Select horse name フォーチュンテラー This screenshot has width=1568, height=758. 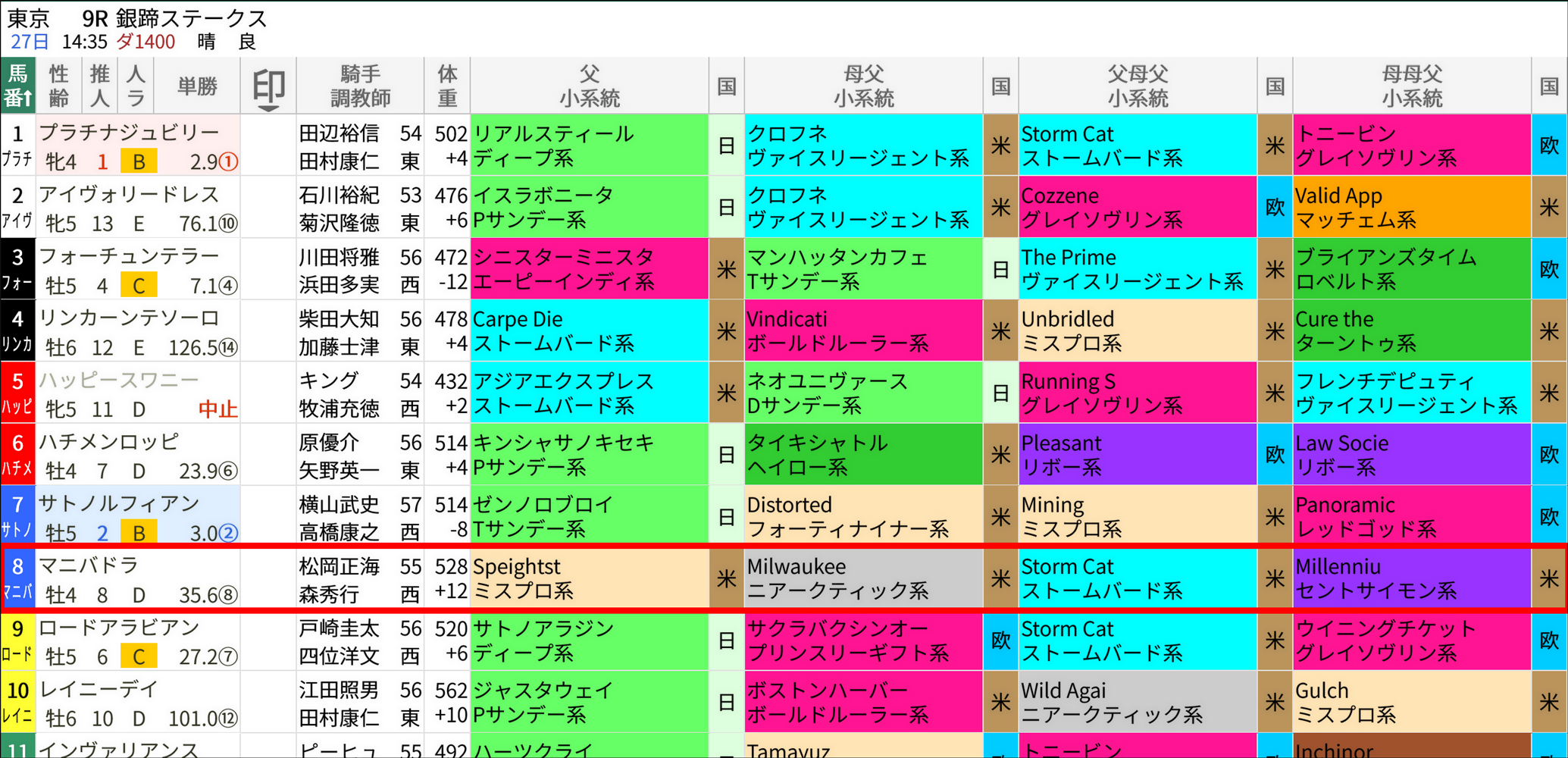pos(129,256)
